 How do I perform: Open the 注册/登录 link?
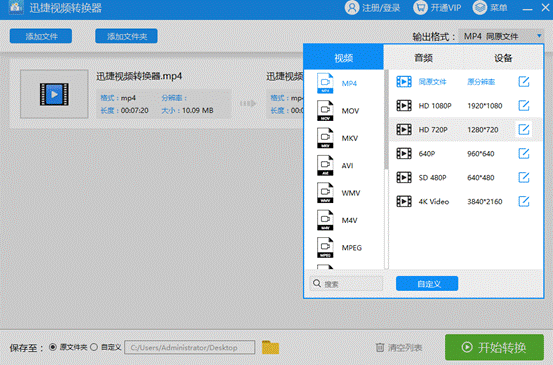point(381,8)
